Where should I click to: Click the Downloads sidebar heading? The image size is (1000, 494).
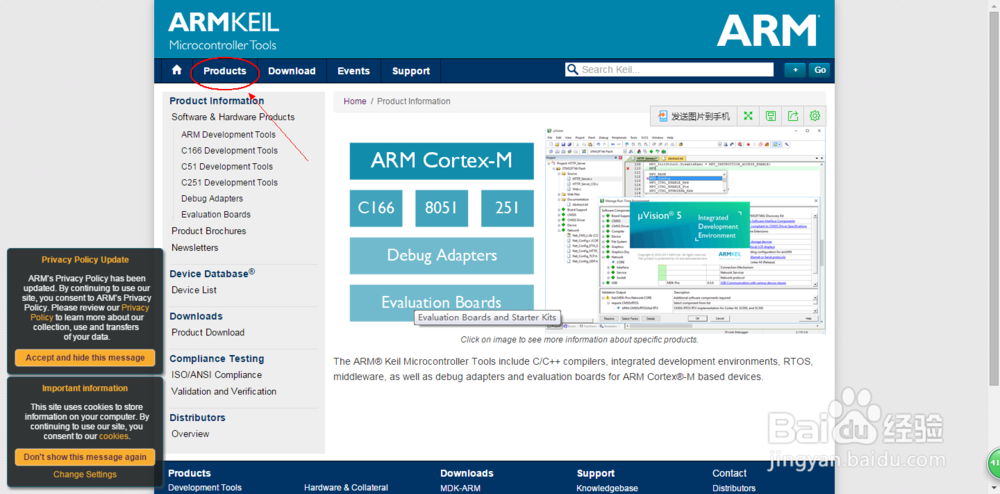tap(196, 316)
